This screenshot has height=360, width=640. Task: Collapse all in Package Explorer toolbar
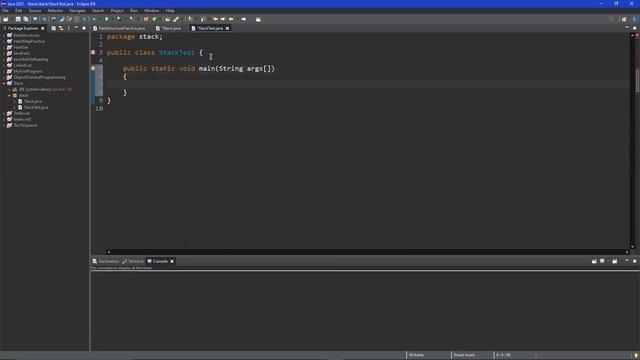53,28
